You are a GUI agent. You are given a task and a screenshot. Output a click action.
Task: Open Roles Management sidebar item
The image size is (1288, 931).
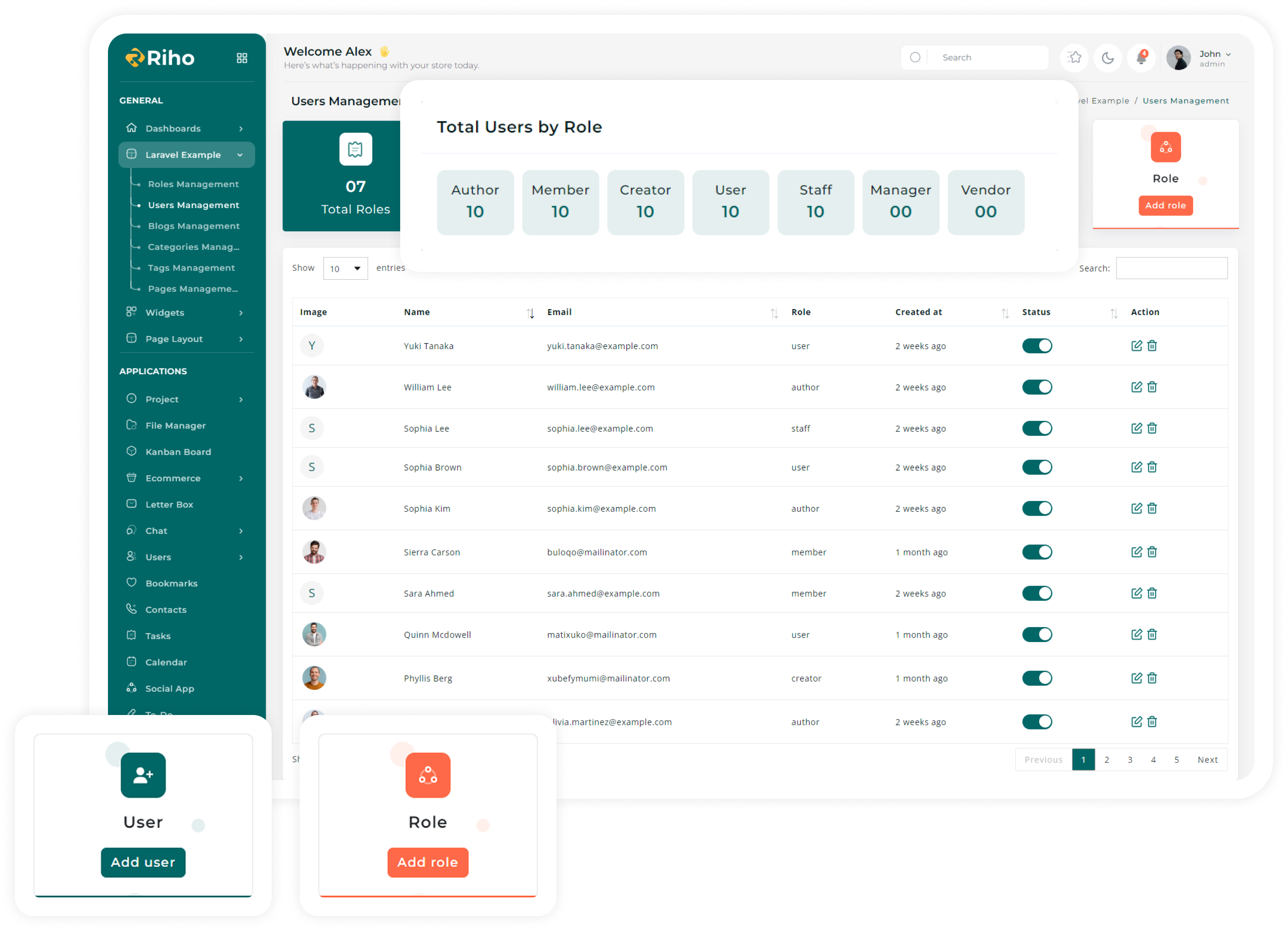click(x=193, y=184)
